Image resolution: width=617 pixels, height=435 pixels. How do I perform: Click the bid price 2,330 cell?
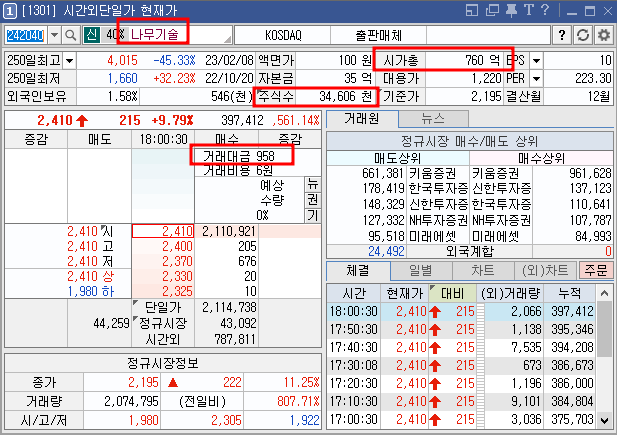coord(163,276)
